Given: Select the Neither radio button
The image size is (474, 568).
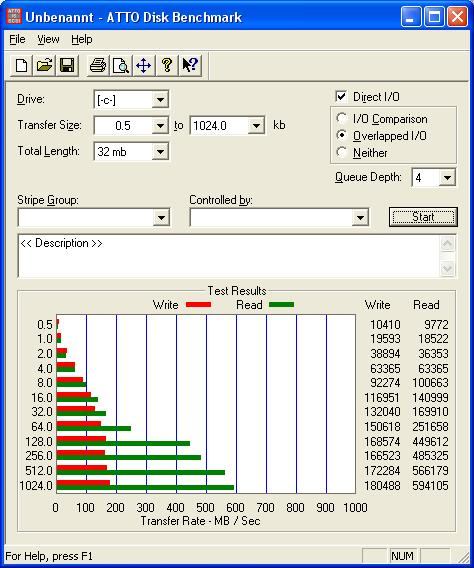Looking at the screenshot, I should point(341,152).
